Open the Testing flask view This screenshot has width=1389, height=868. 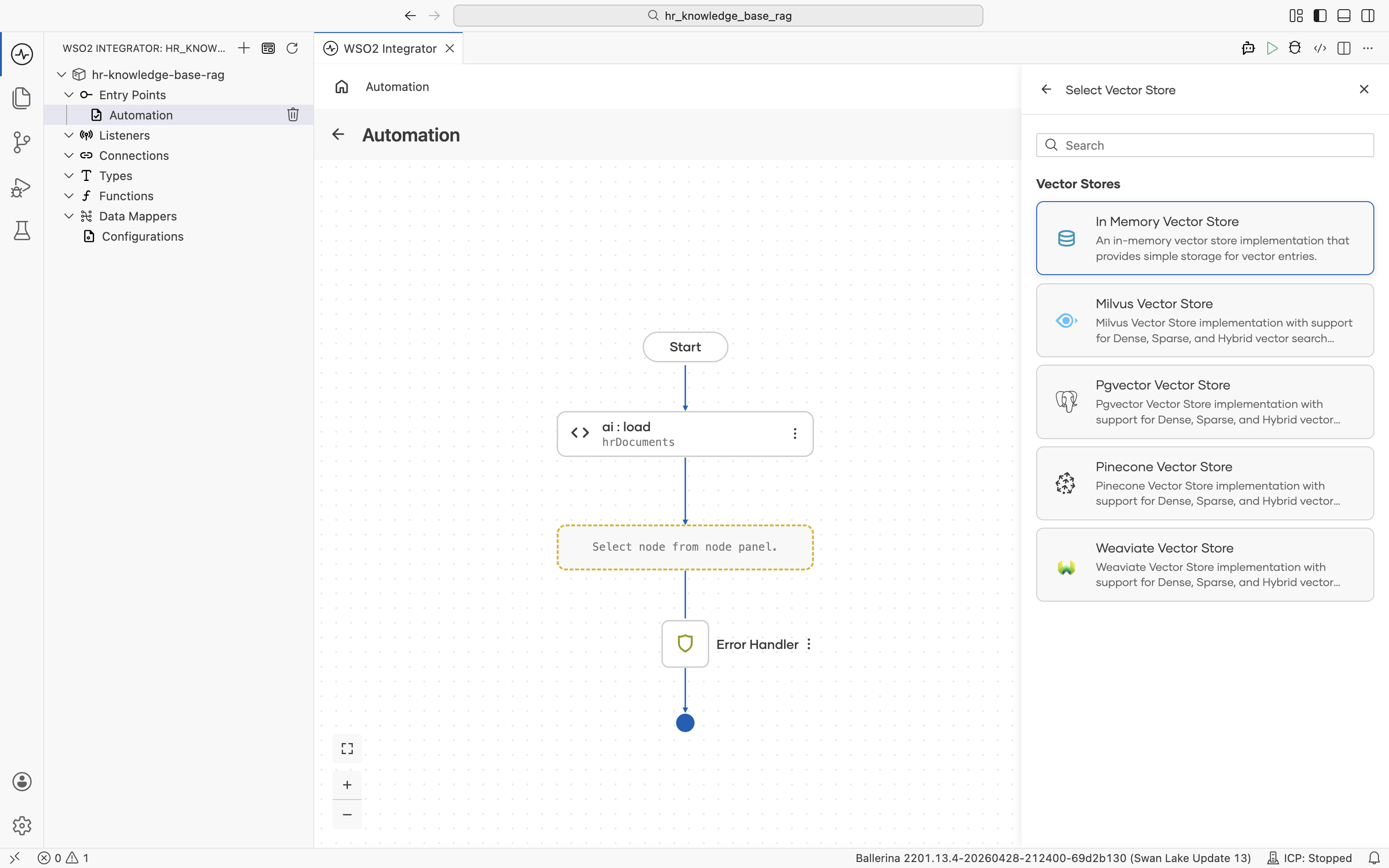[22, 230]
